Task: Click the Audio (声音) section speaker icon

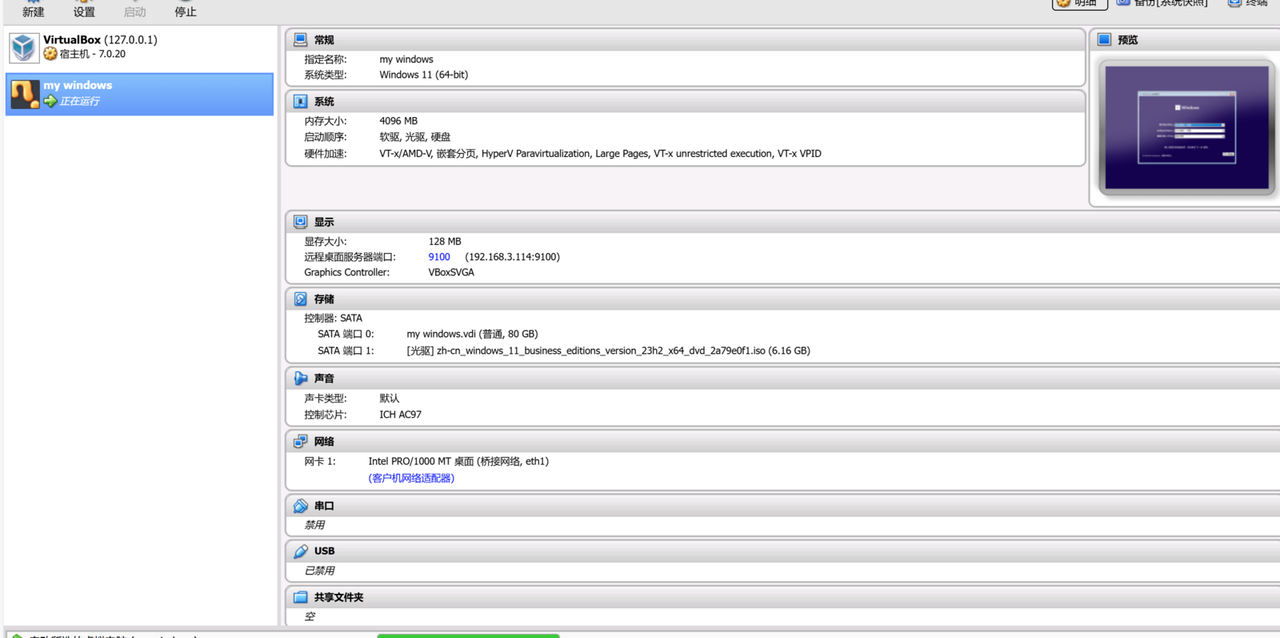Action: (x=301, y=378)
